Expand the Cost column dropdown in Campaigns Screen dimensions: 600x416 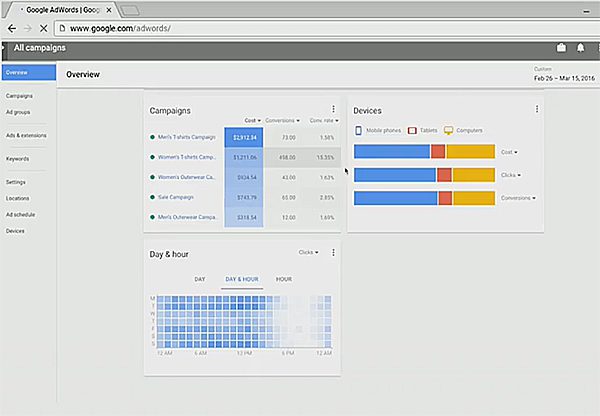coord(253,121)
